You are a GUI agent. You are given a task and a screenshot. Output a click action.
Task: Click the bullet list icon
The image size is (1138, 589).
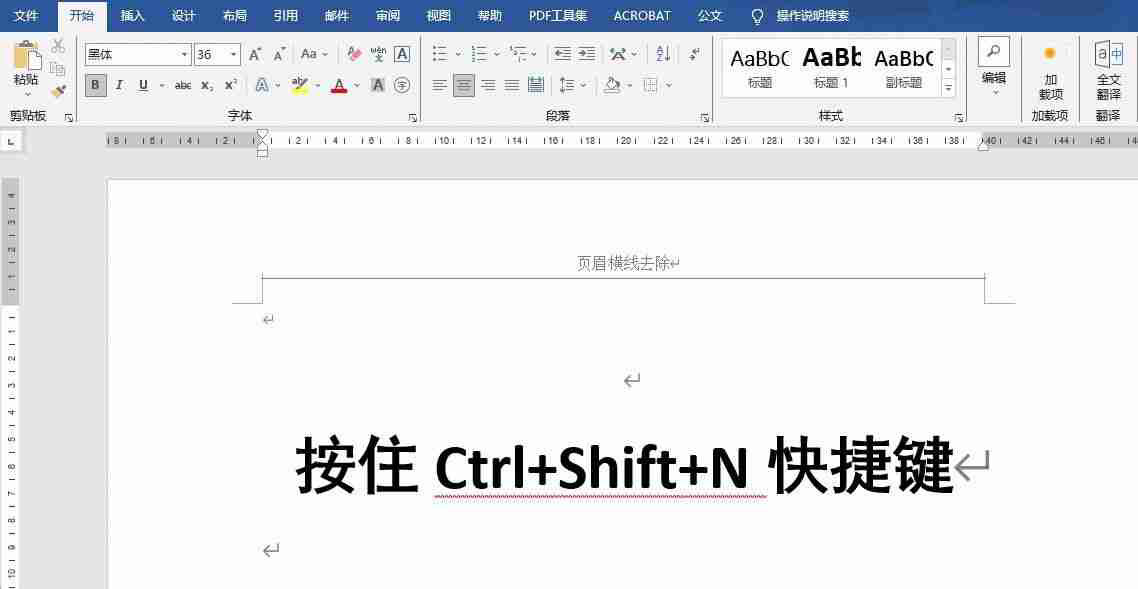[440, 54]
